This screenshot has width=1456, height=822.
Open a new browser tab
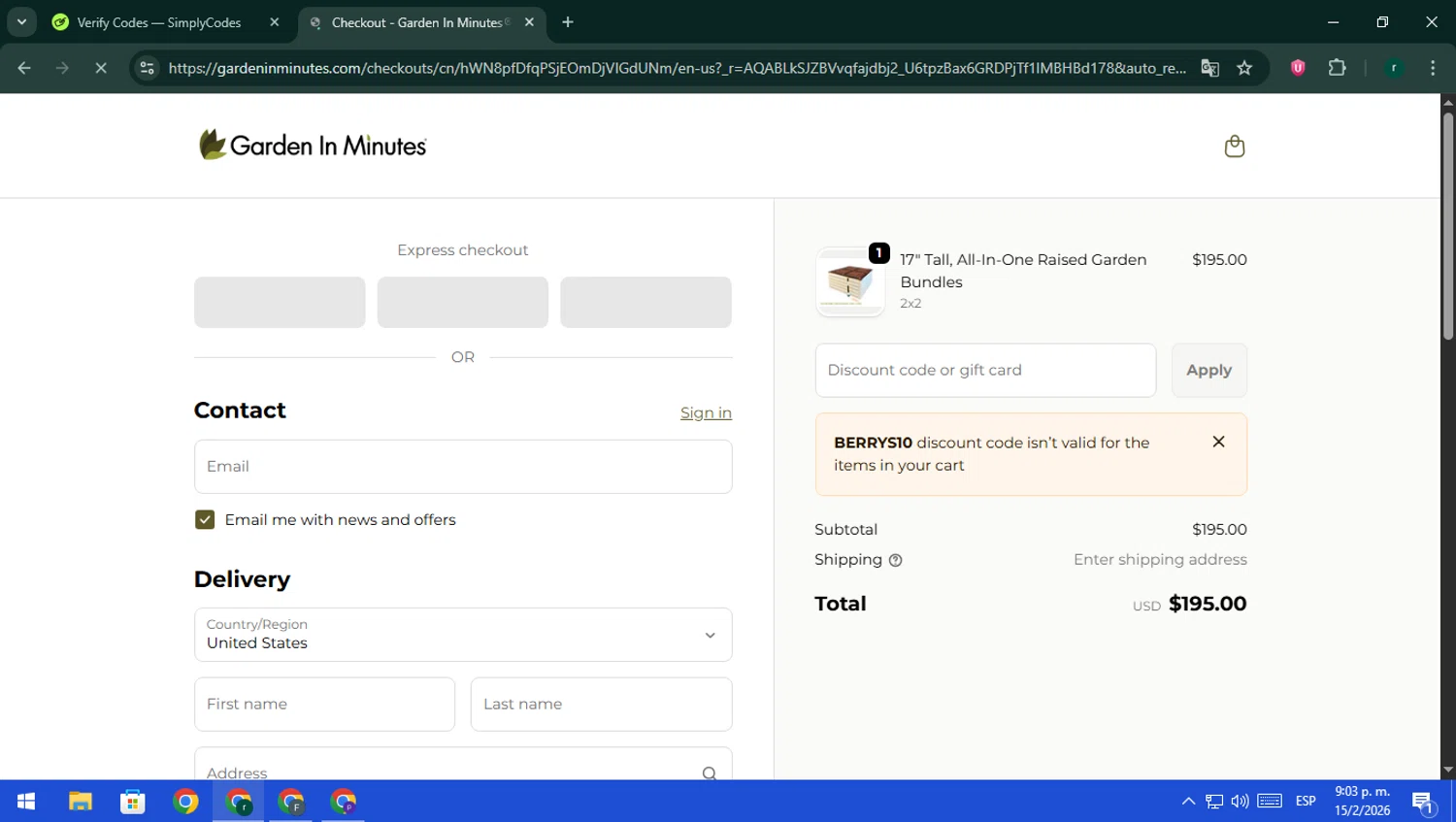pos(568,22)
